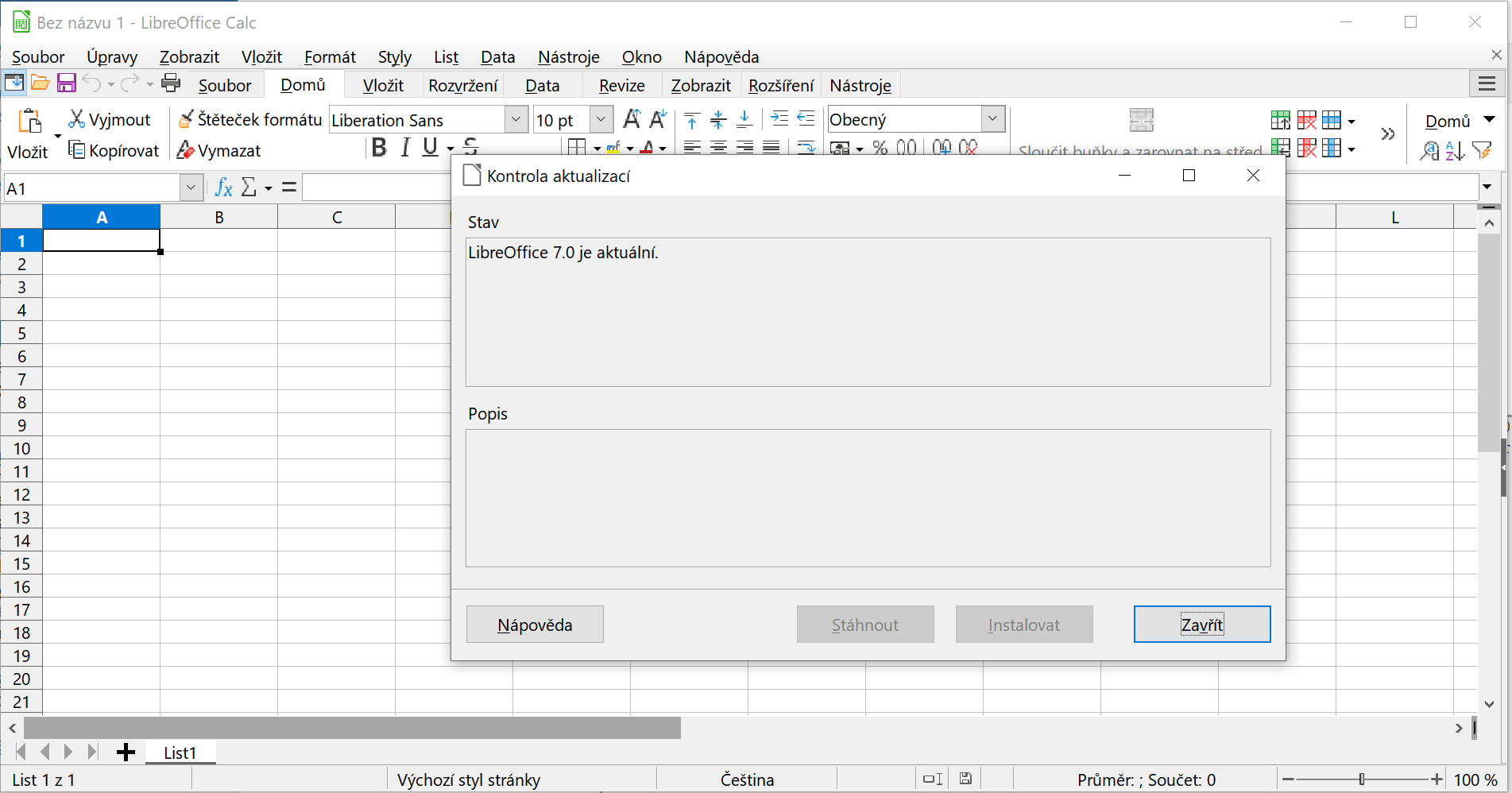Open the font size dropdown arrow
The width and height of the screenshot is (1512, 793).
coord(601,119)
